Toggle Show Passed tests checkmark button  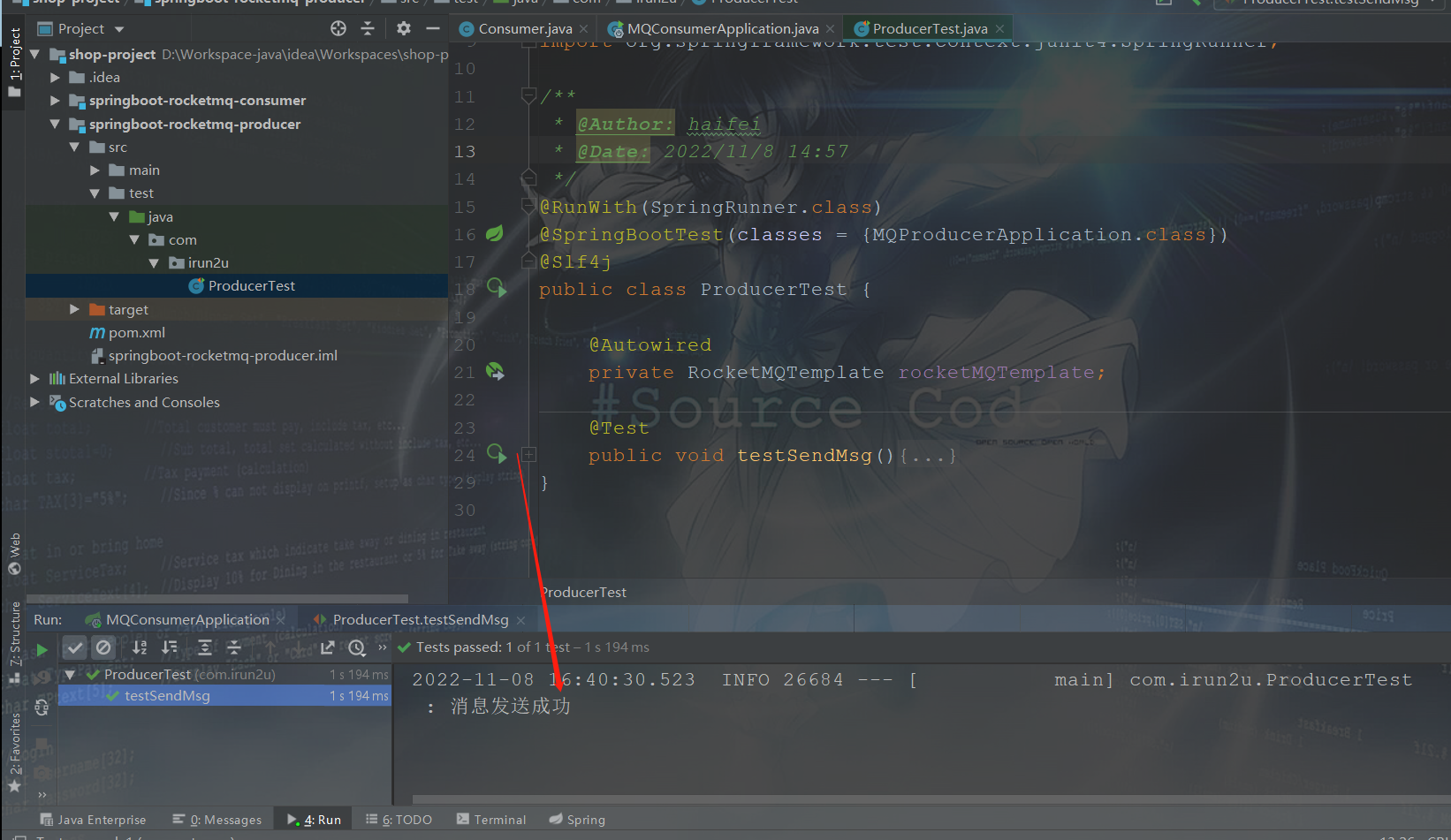tap(75, 647)
